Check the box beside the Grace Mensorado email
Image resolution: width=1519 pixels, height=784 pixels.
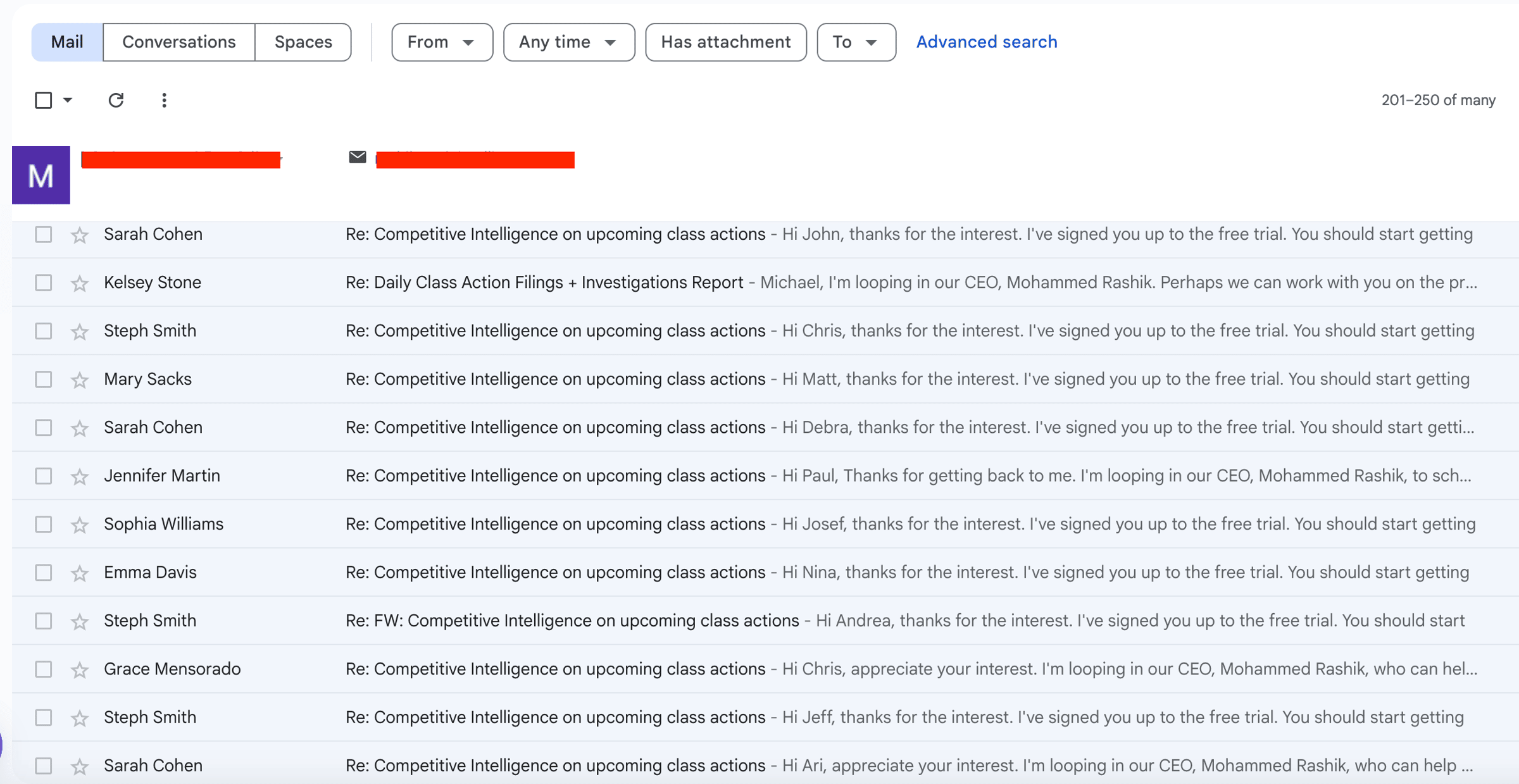click(x=43, y=669)
